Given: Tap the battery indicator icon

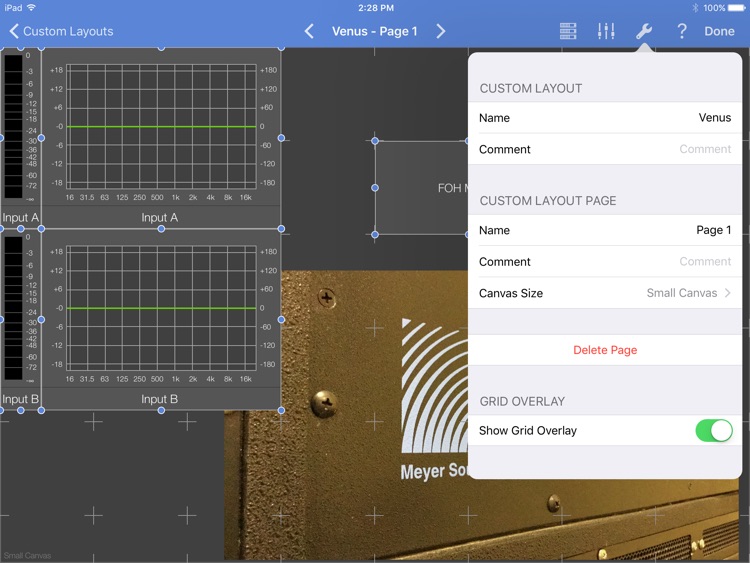Looking at the screenshot, I should pyautogui.click(x=735, y=8).
